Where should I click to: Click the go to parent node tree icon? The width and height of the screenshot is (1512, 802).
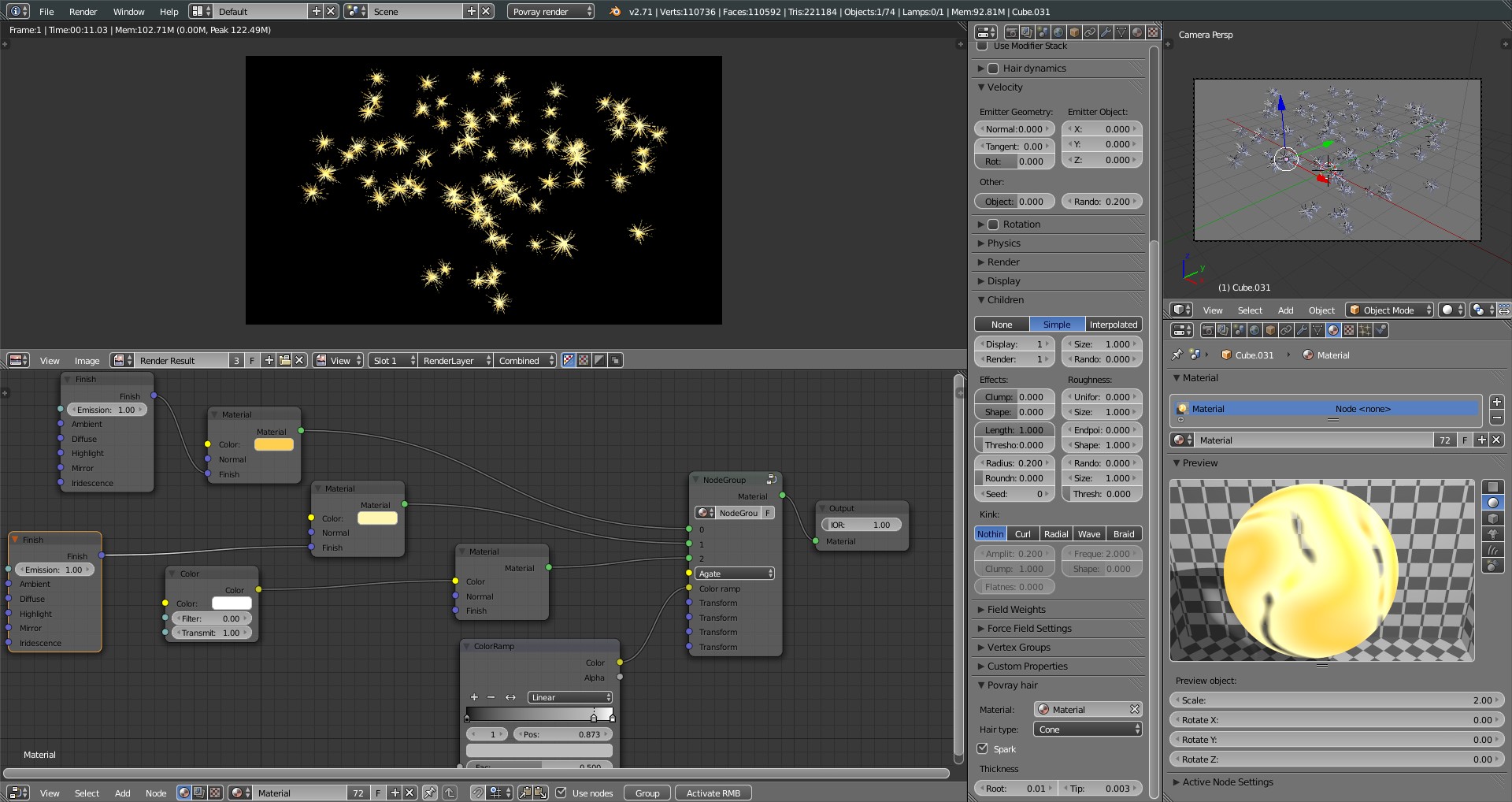coord(449,793)
